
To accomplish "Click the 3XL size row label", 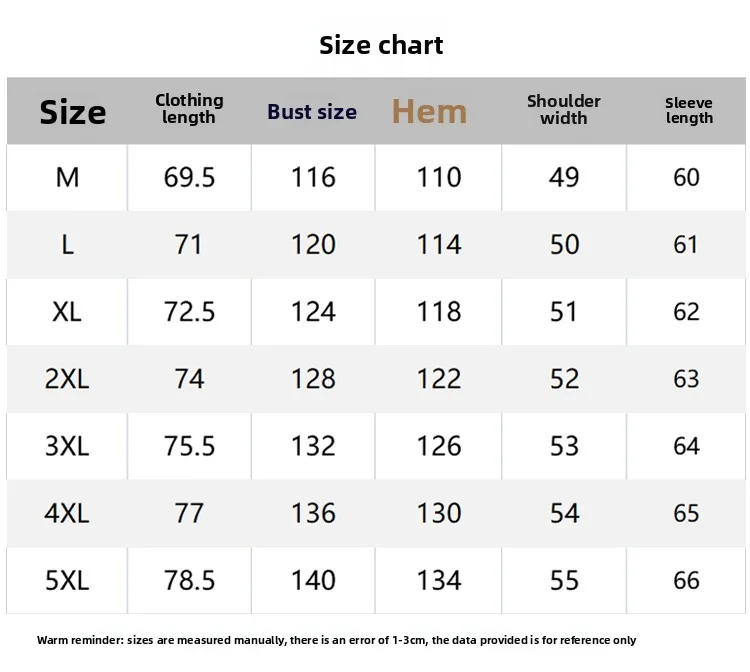I will point(67,446).
